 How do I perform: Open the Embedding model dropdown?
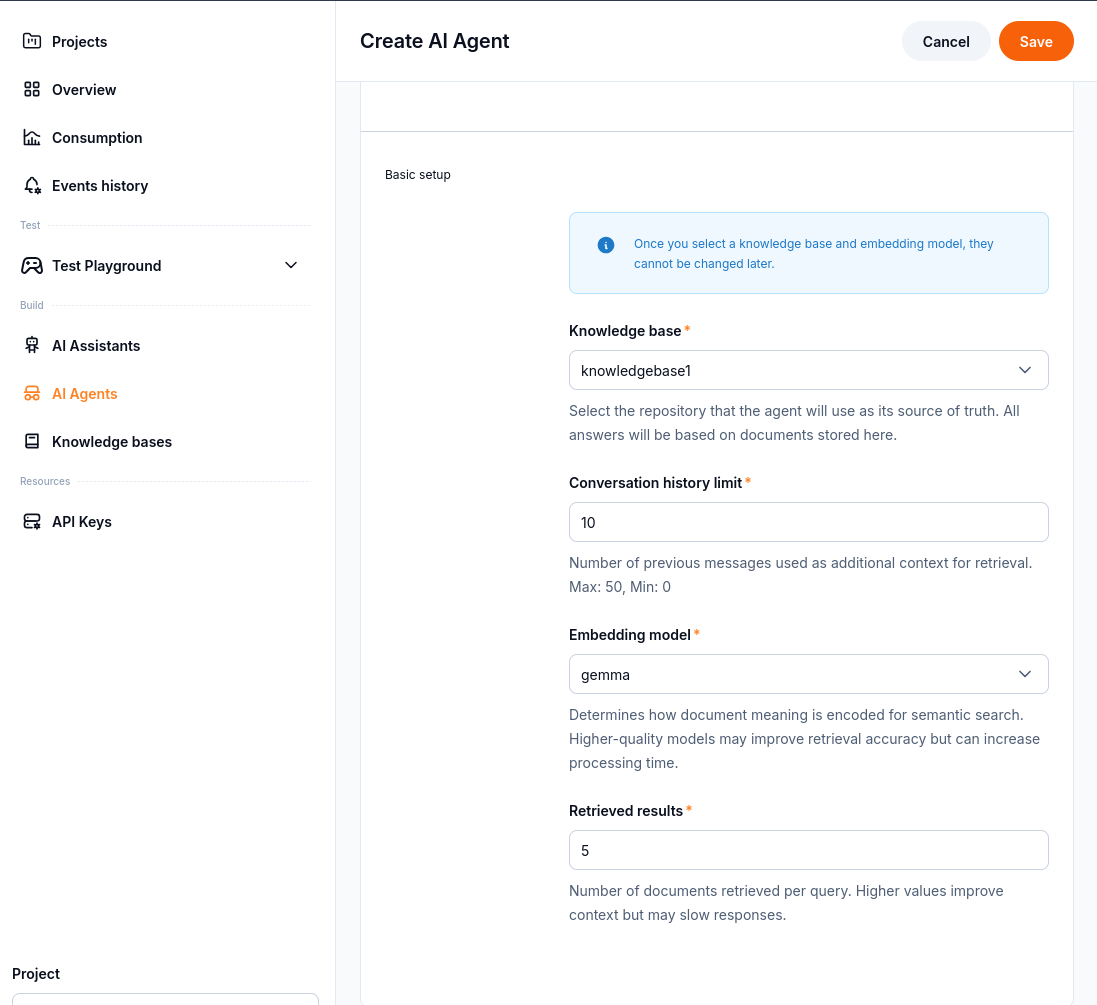click(808, 674)
